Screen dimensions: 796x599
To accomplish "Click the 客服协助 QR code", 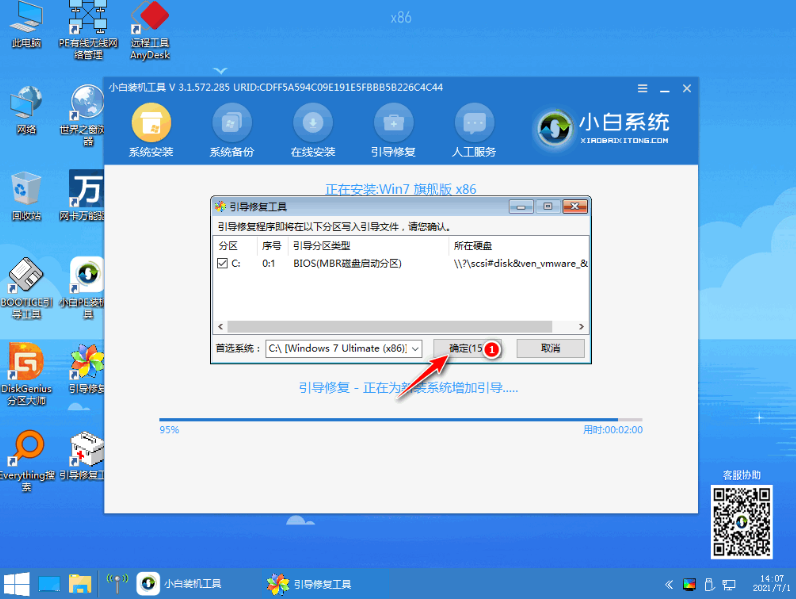I will tap(742, 522).
